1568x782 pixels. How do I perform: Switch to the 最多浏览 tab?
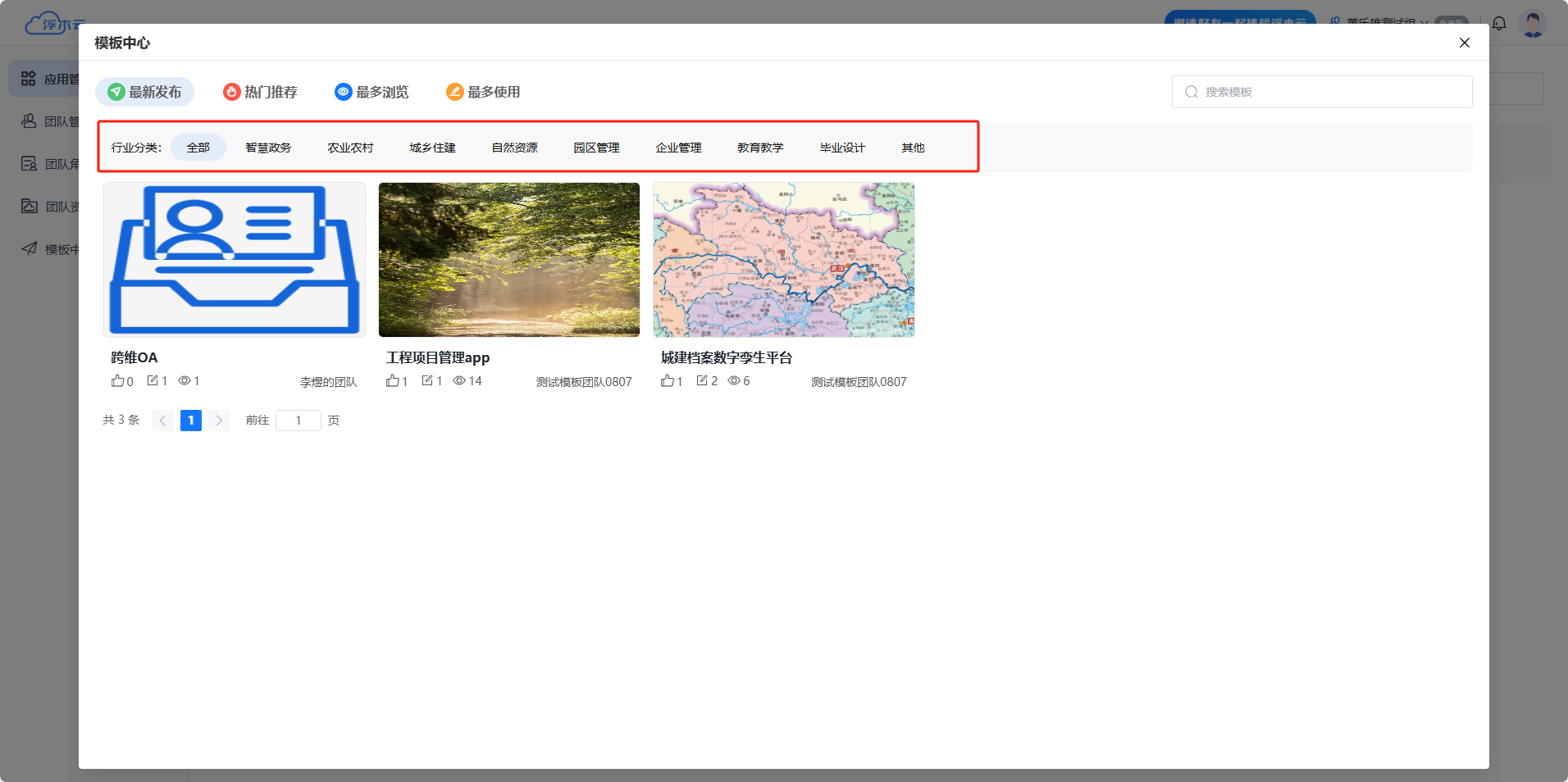pyautogui.click(x=371, y=92)
